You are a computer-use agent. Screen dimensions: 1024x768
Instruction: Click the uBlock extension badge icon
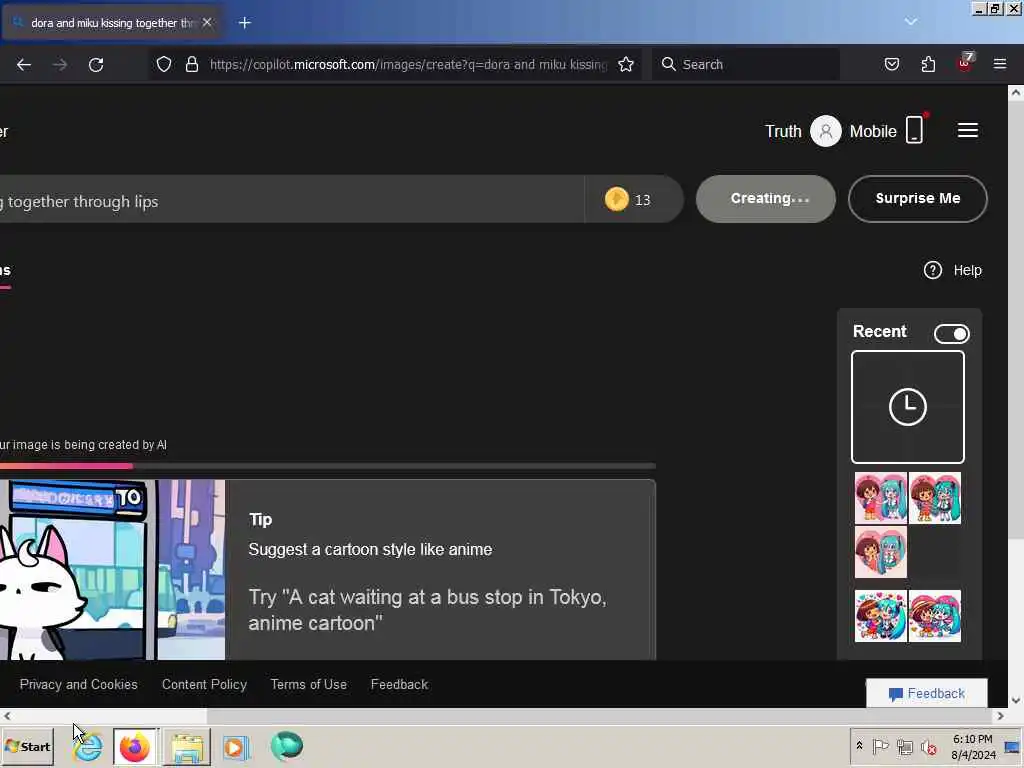click(x=965, y=63)
